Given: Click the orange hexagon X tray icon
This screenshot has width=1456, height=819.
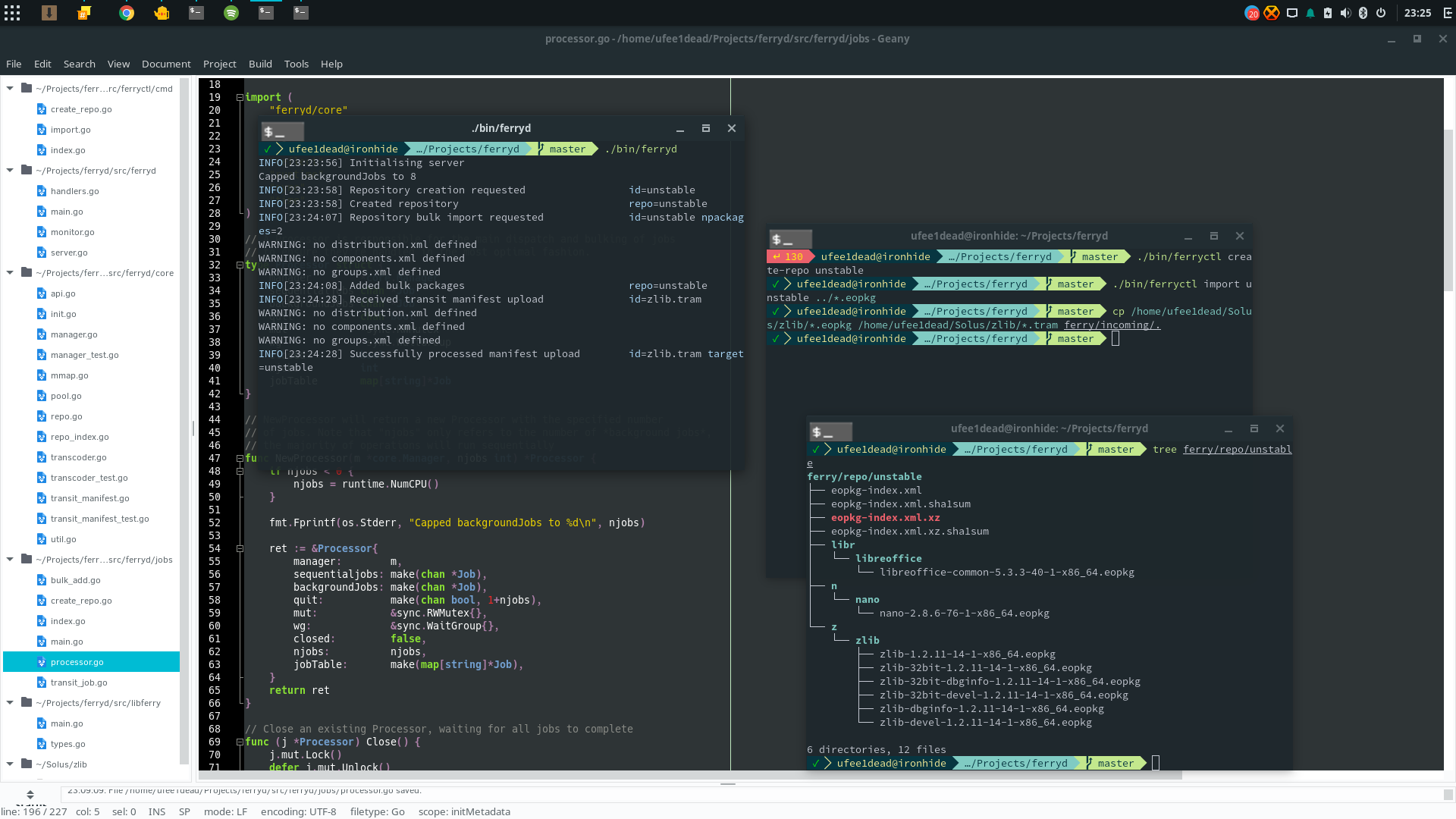Looking at the screenshot, I should point(1272,13).
